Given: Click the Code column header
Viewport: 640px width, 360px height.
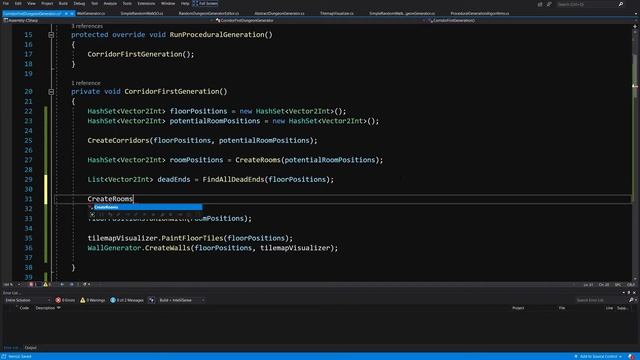Looking at the screenshot, I should point(24,308).
